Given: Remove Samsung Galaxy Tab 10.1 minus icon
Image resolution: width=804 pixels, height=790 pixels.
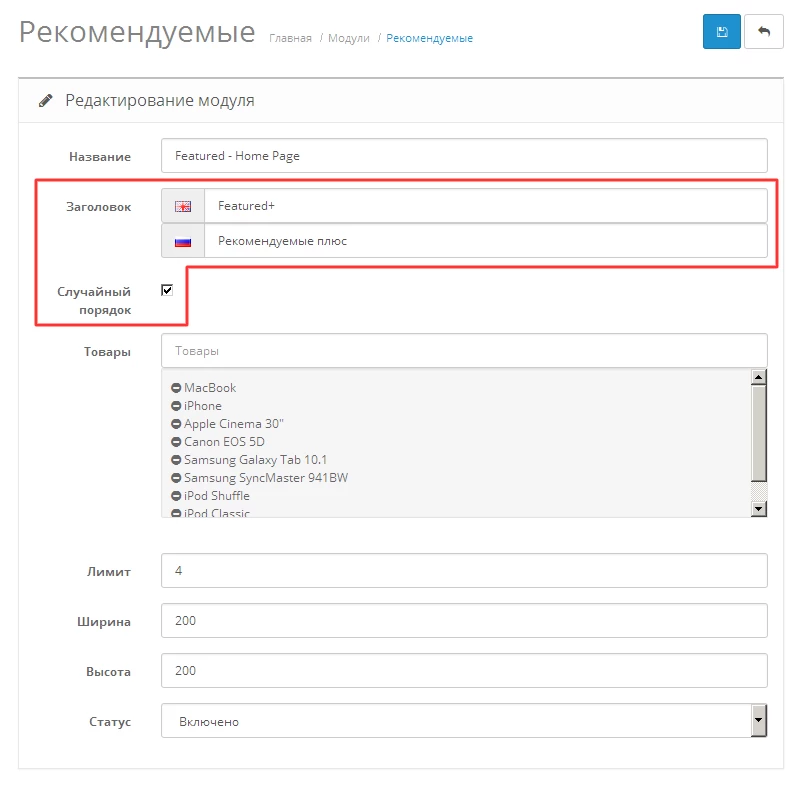Looking at the screenshot, I should pos(176,460).
